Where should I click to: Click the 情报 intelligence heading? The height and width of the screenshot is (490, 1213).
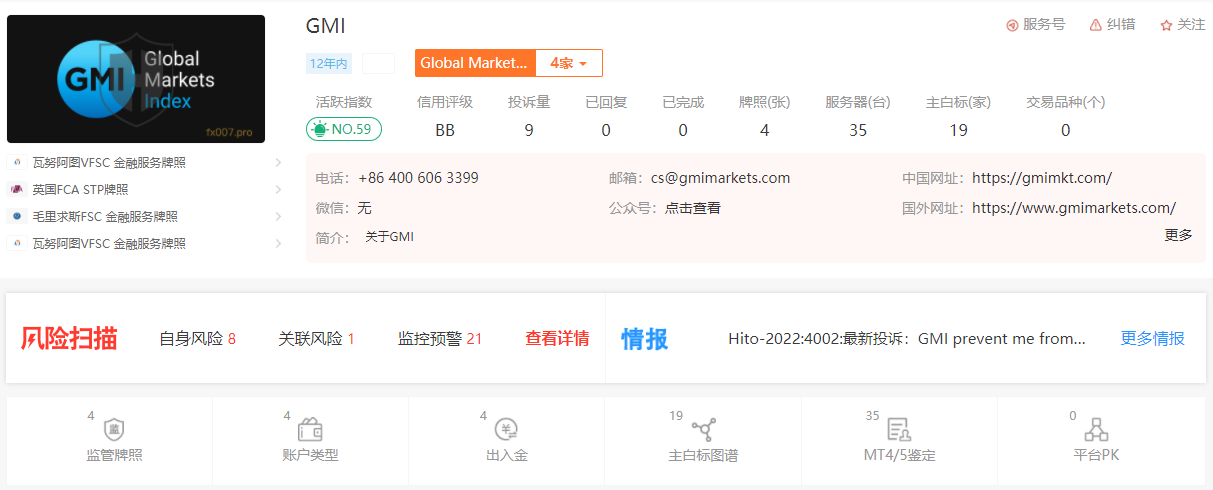coord(645,339)
